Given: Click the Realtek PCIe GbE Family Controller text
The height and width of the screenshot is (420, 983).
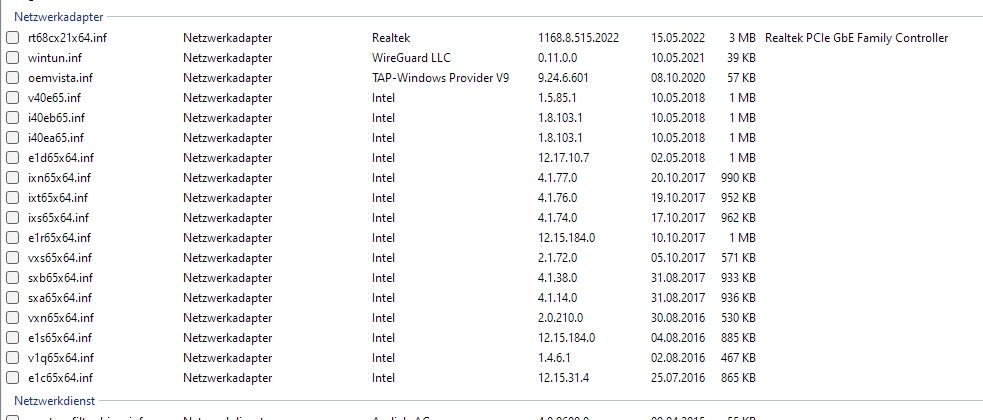Looking at the screenshot, I should point(856,38).
